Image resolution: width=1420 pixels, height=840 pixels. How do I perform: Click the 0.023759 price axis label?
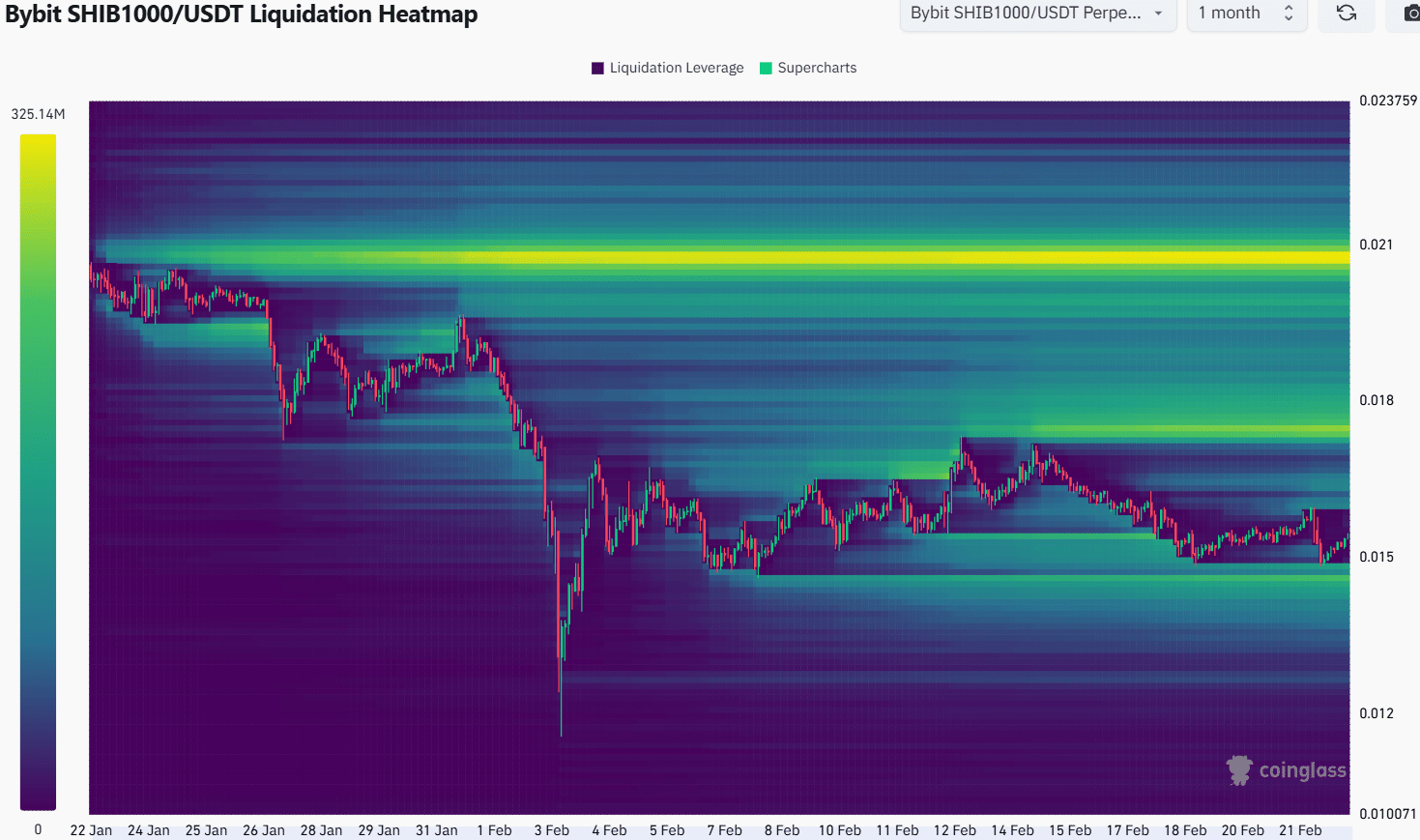tap(1388, 101)
